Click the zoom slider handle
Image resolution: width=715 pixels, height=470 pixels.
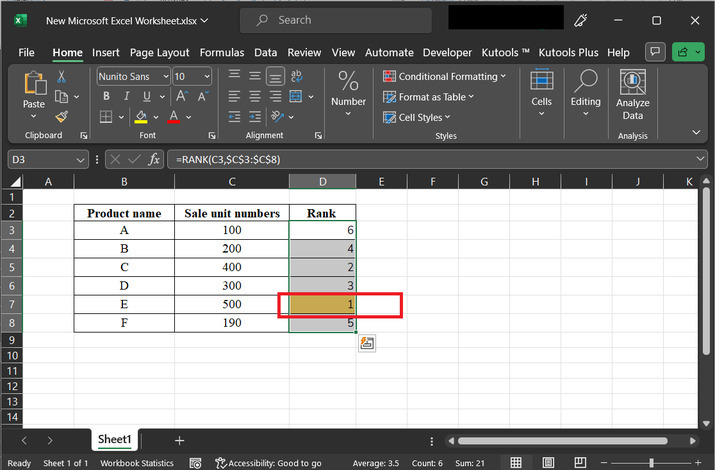(x=651, y=463)
